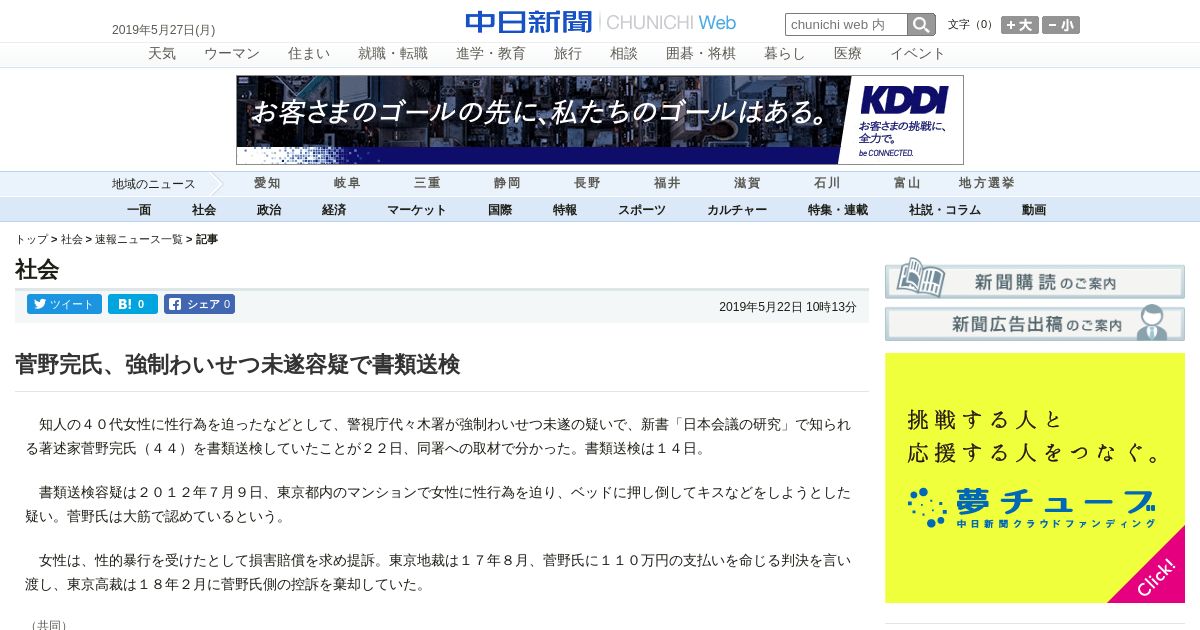Open the 新聞広告出稿のご案内 banner
Screen dimensions: 1200x630
[x=1035, y=323]
